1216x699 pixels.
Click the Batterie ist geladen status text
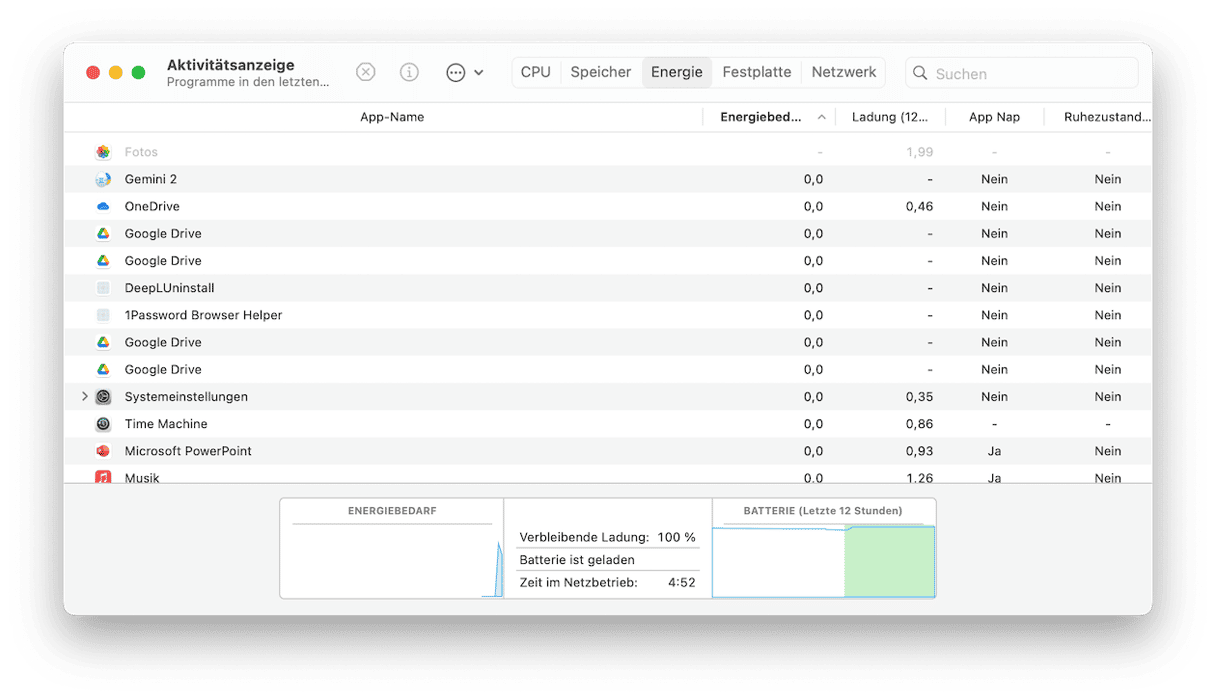tap(577, 560)
